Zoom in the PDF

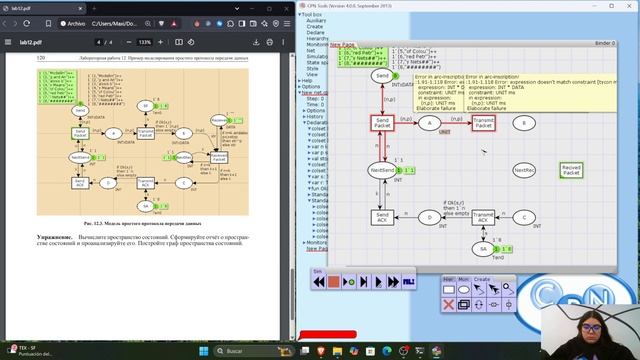click(160, 42)
